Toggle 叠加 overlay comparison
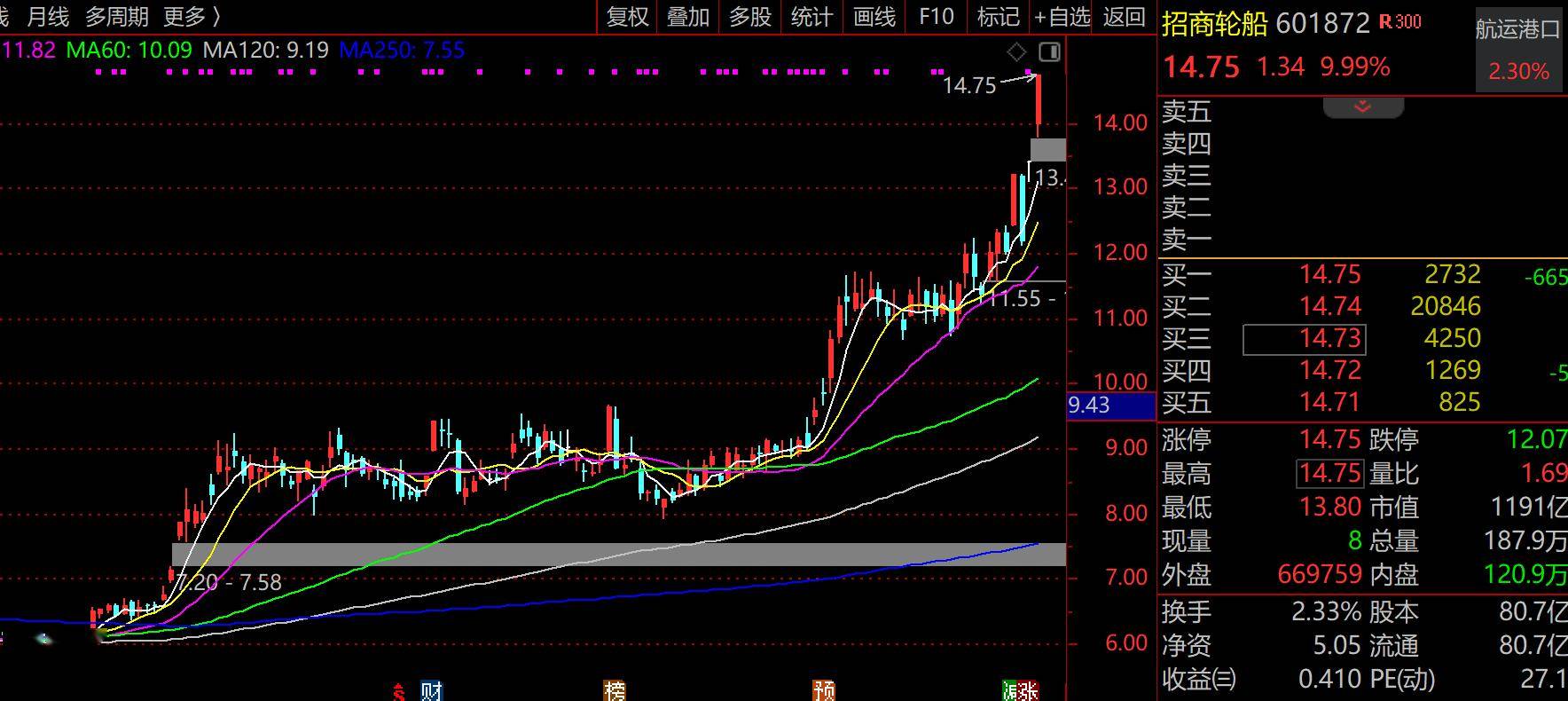The width and height of the screenshot is (1568, 701). coord(688,17)
